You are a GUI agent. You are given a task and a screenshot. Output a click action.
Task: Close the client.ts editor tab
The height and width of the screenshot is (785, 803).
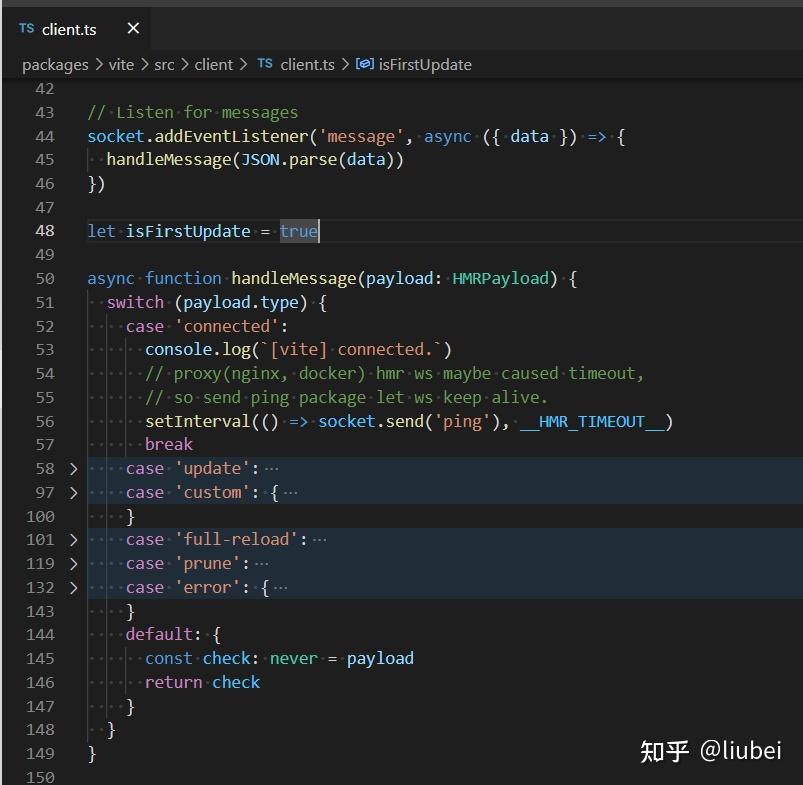[133, 28]
